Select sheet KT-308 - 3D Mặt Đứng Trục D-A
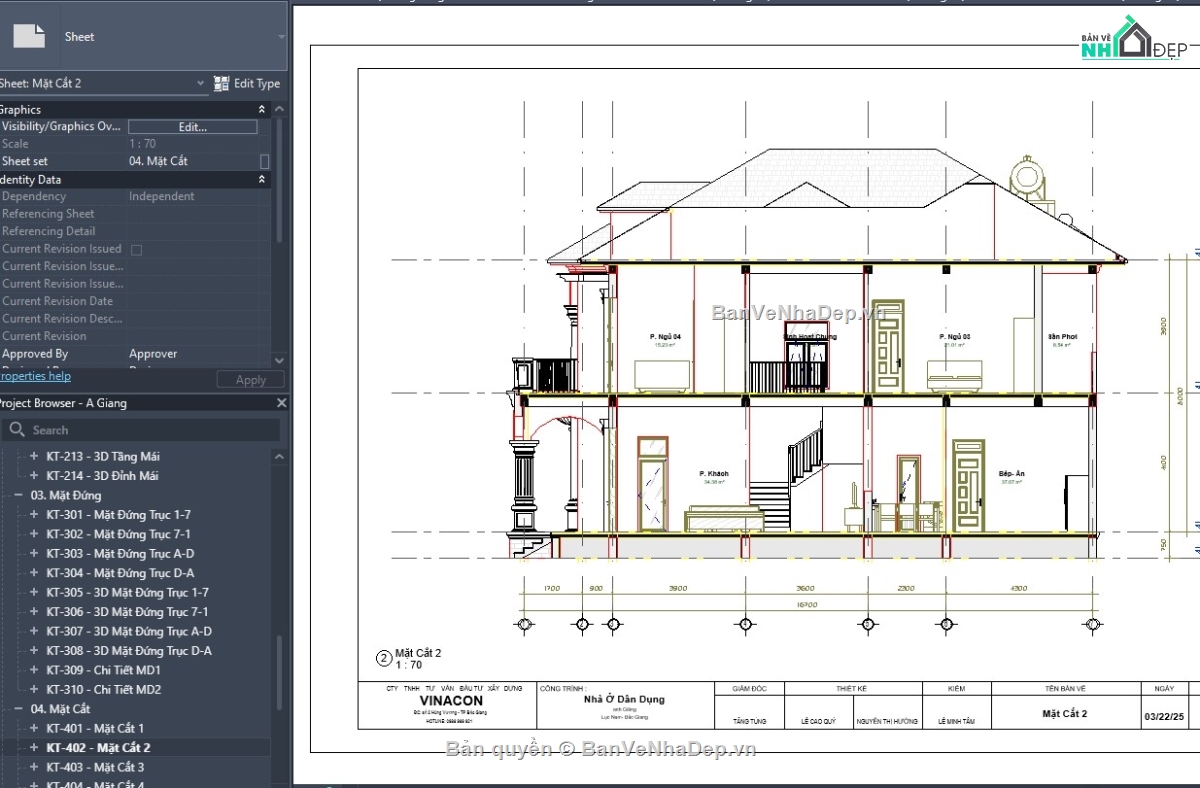 [x=129, y=651]
